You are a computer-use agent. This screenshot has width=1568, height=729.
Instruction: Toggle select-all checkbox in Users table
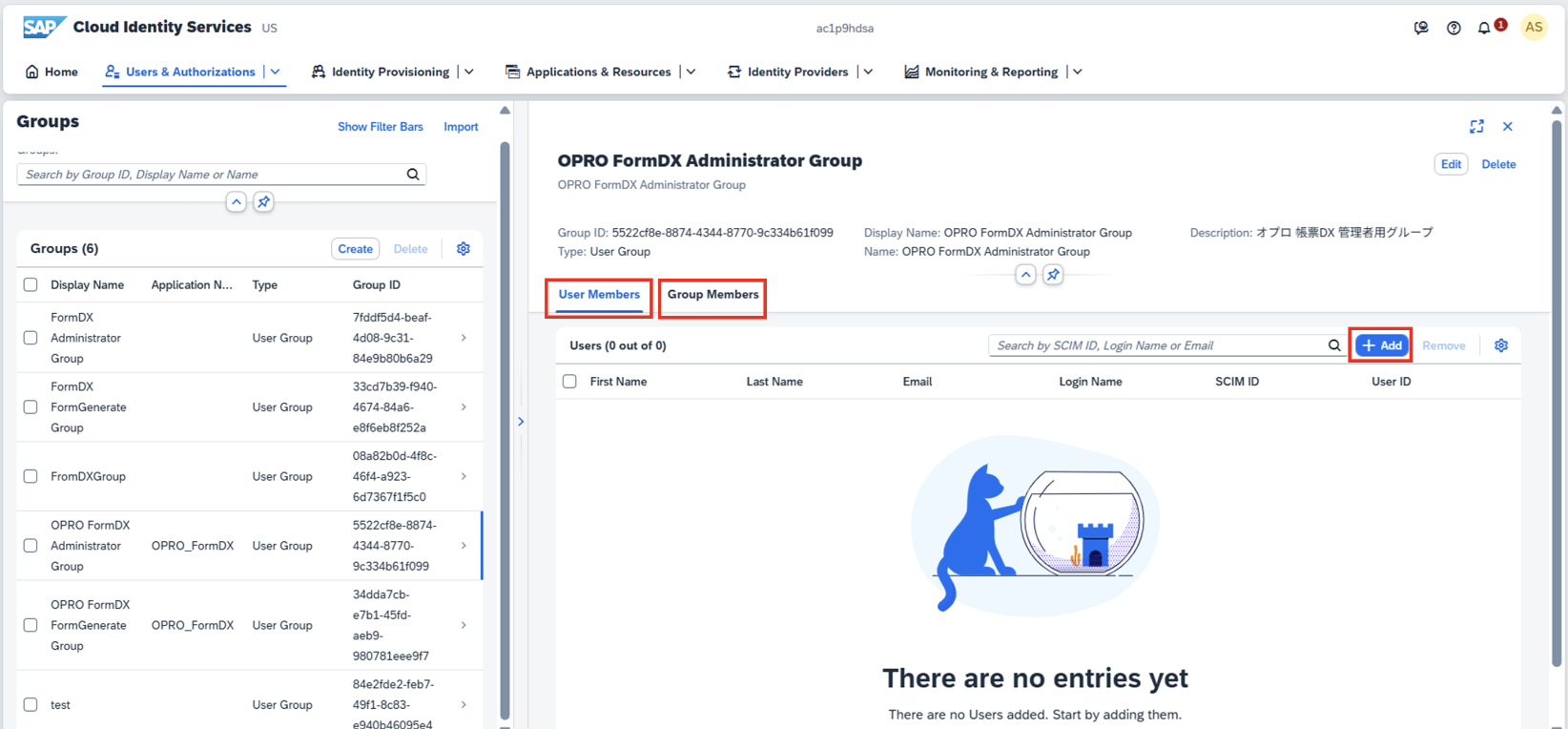[569, 382]
